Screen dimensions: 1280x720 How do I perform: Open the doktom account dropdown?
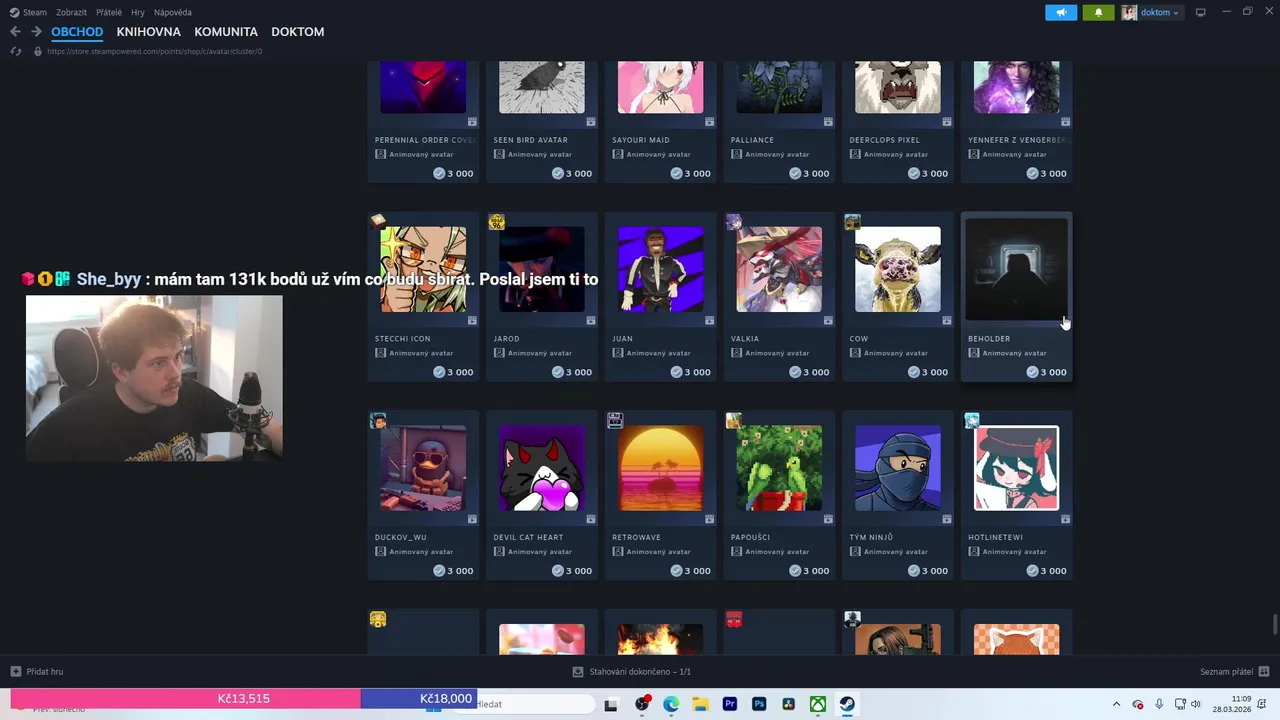point(1151,12)
